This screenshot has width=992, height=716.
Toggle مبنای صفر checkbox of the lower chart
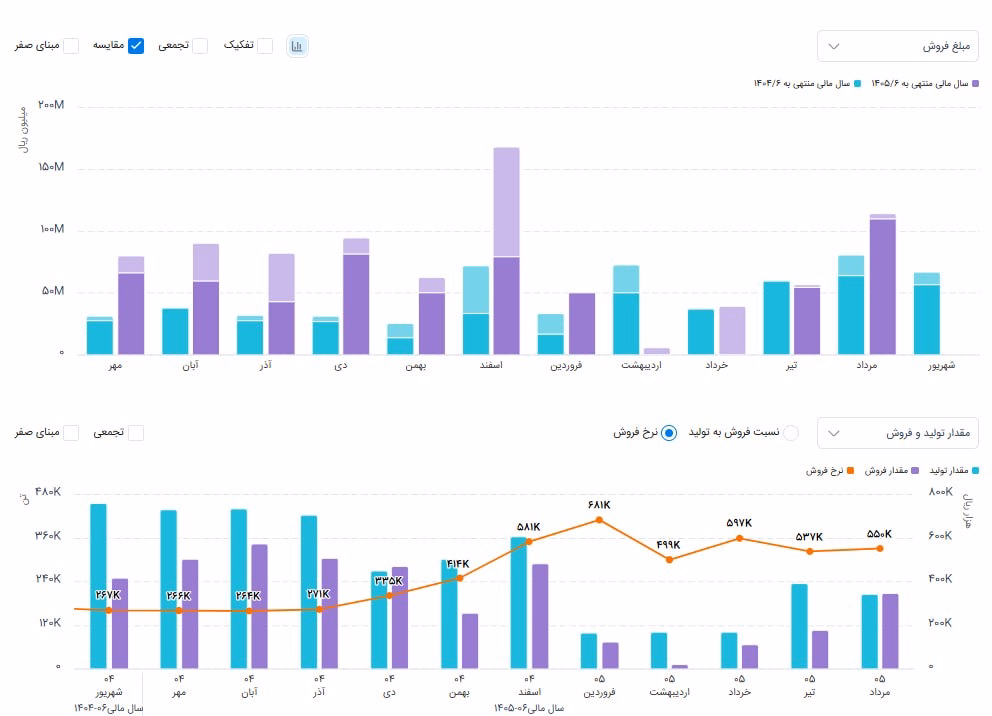coord(71,433)
